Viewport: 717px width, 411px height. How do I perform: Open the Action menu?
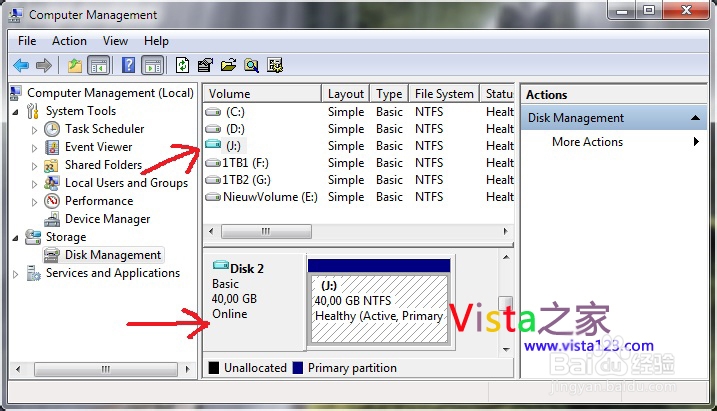69,41
